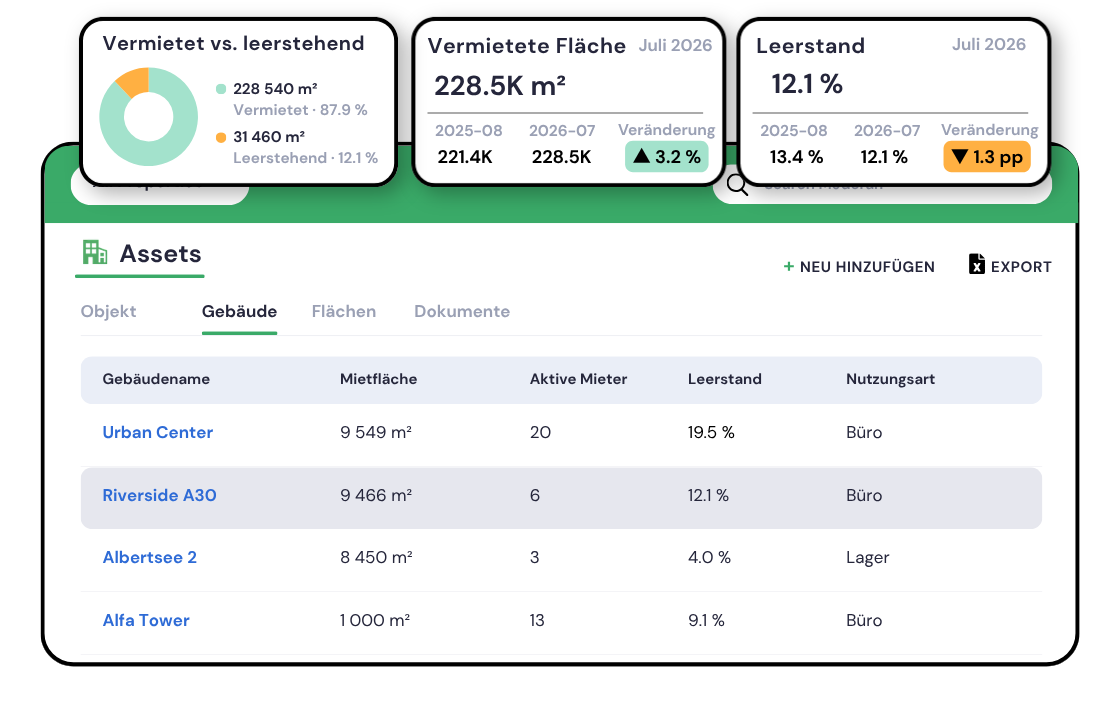The width and height of the screenshot is (1120, 718).
Task: Switch to the Dokumente tab
Action: (462, 311)
